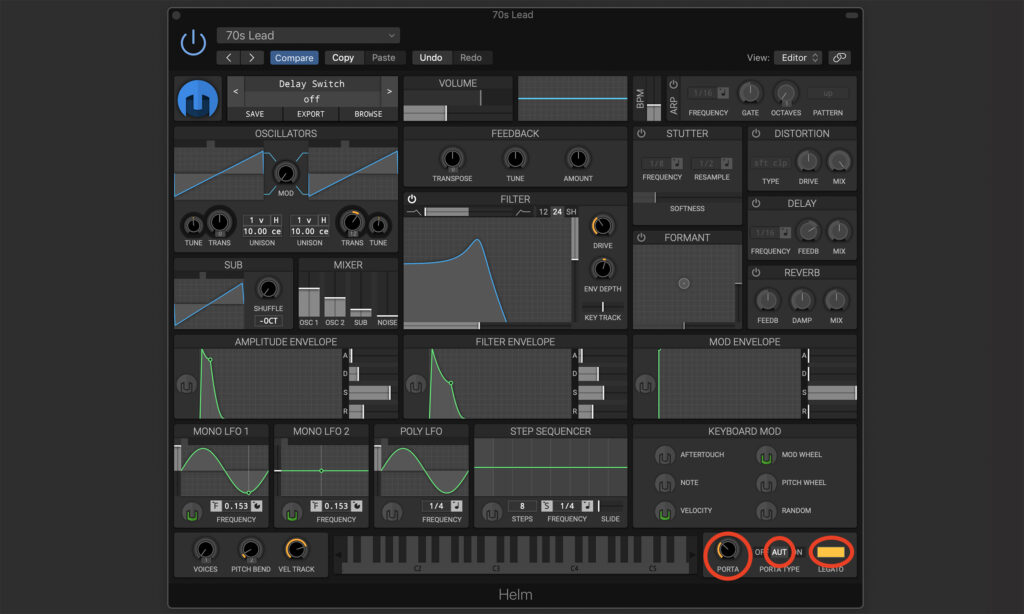Click the Velocity modulation icon
The width and height of the screenshot is (1024, 614).
664,511
